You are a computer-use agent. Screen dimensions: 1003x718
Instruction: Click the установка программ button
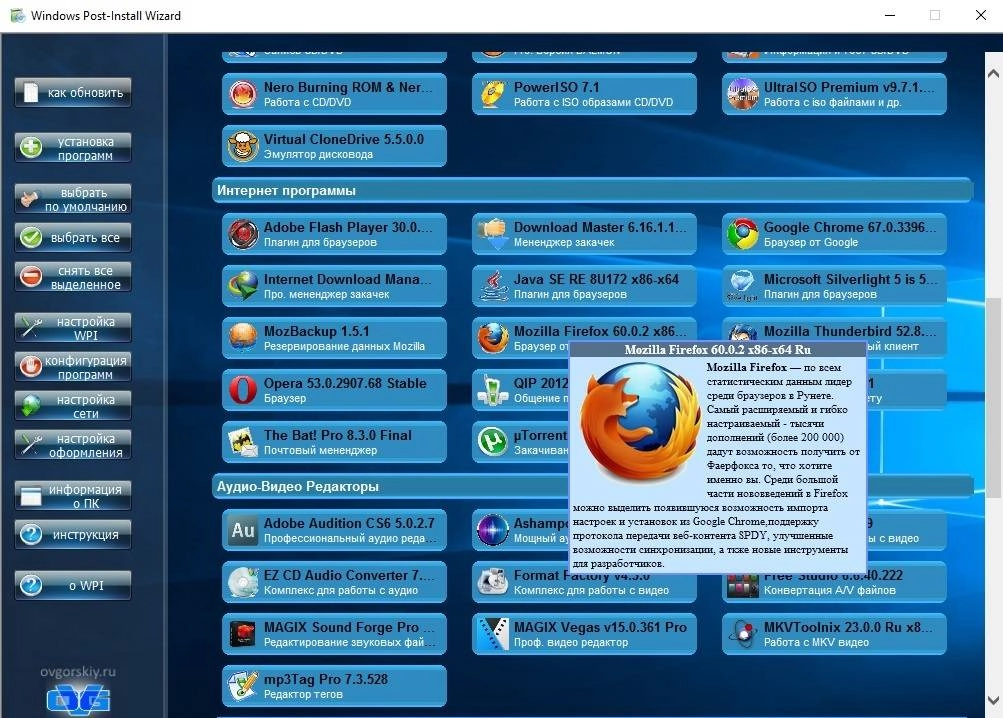(x=73, y=148)
